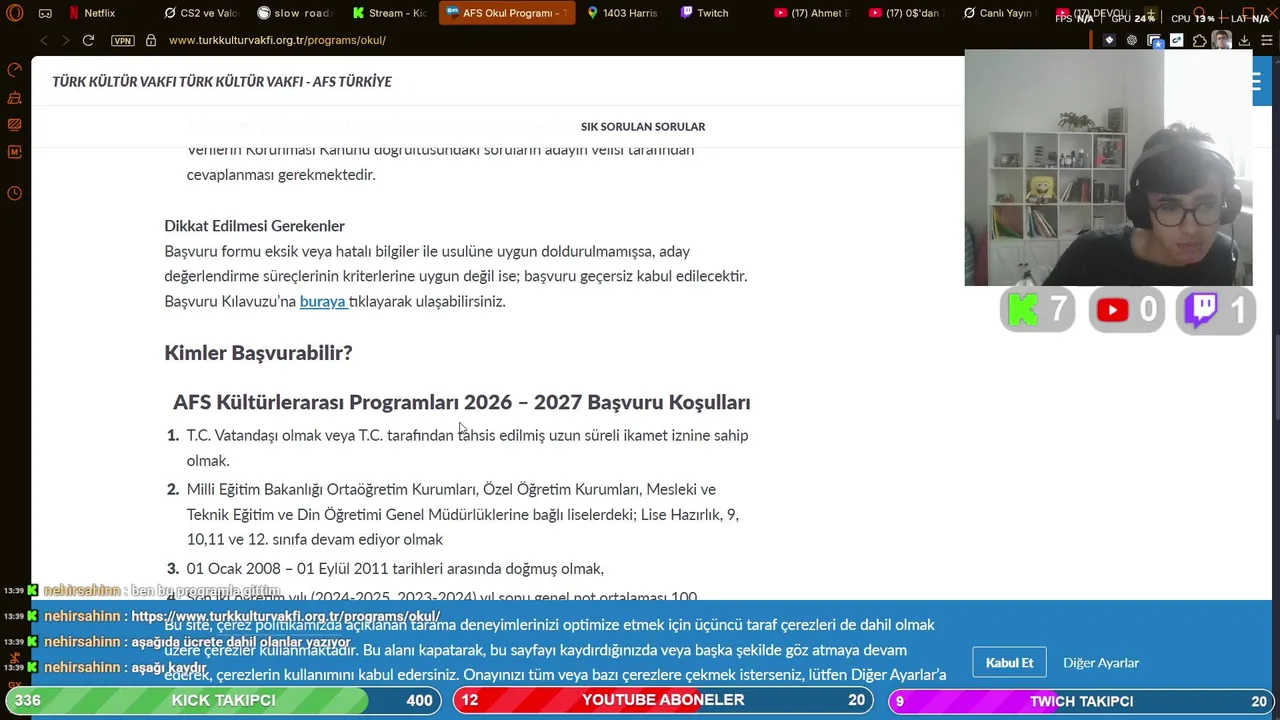Screen dimensions: 1280x720
Task: Go back with the browser back arrow
Action: pyautogui.click(x=44, y=40)
